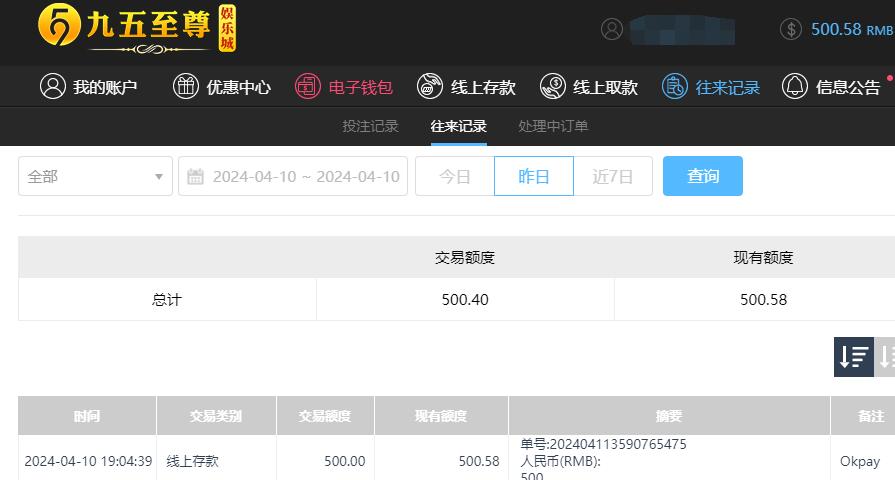Click the profile avatar icon in header

[612, 29]
